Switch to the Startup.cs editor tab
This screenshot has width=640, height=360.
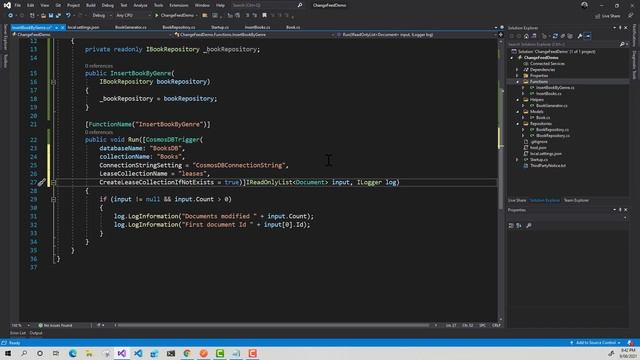point(220,27)
